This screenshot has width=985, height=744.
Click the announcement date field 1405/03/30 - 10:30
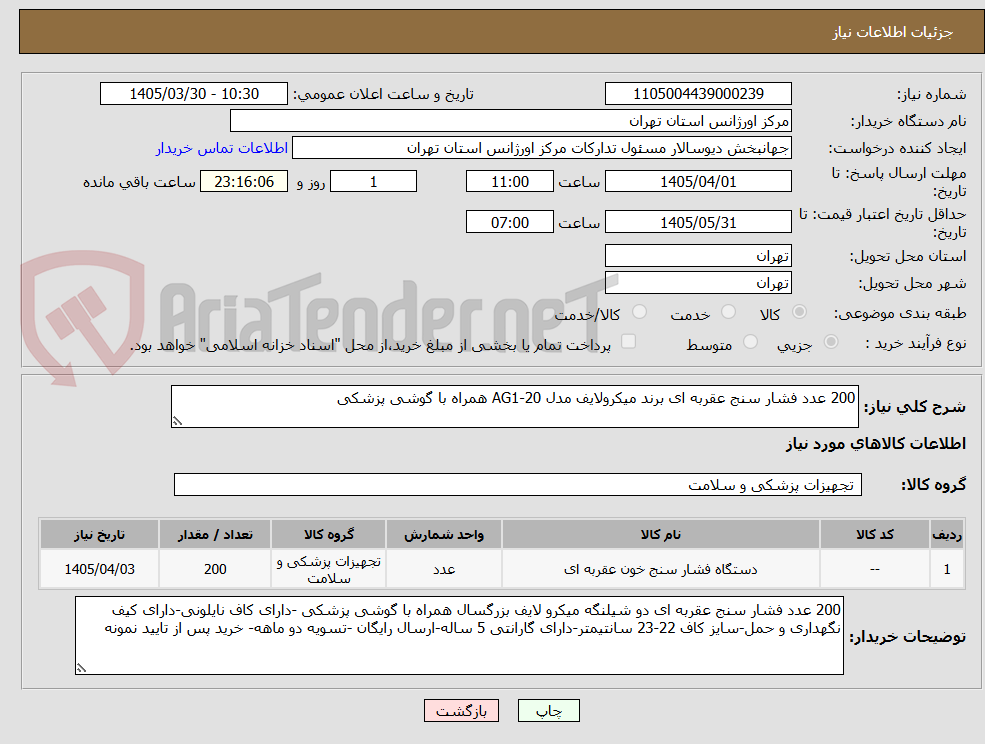pos(193,94)
